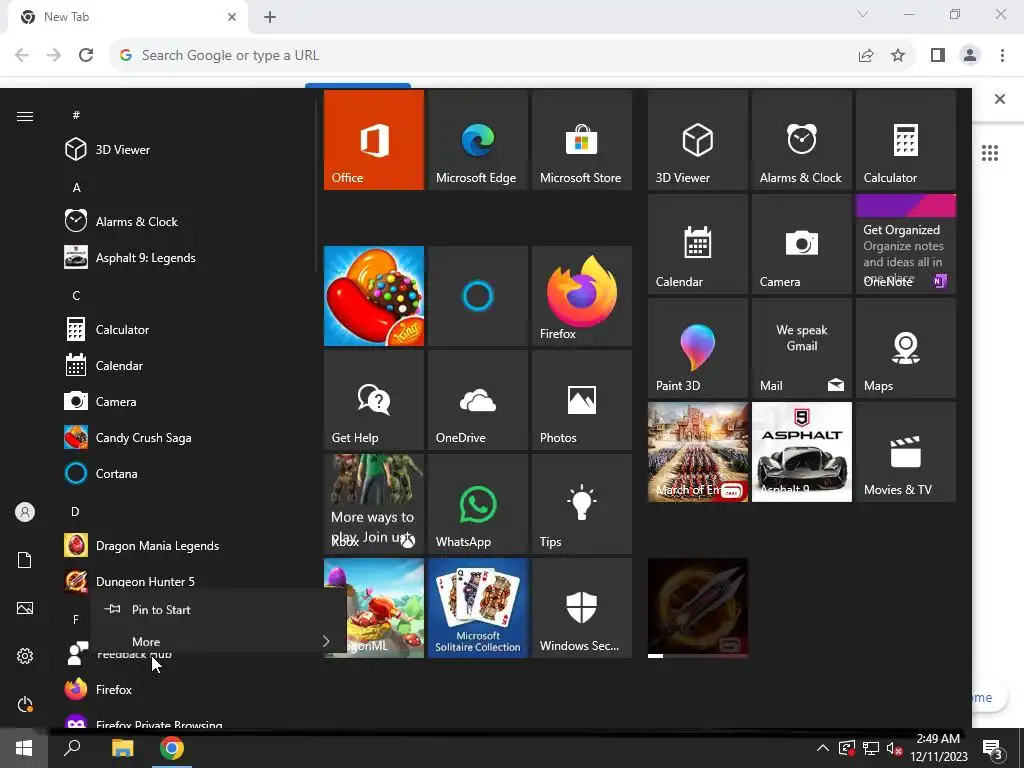This screenshot has width=1024, height=768.
Task: Open the March of Empires tile
Action: coord(697,452)
